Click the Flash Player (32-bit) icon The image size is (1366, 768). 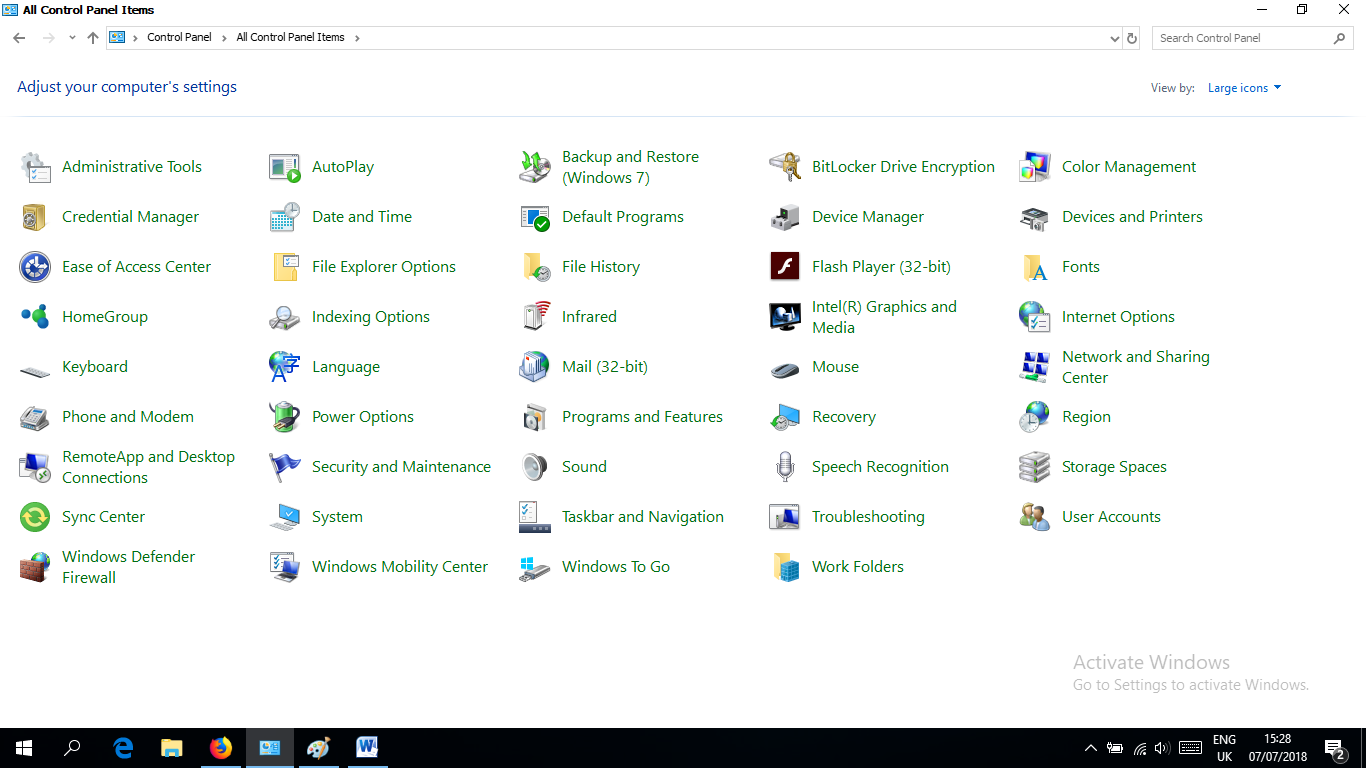click(x=785, y=267)
